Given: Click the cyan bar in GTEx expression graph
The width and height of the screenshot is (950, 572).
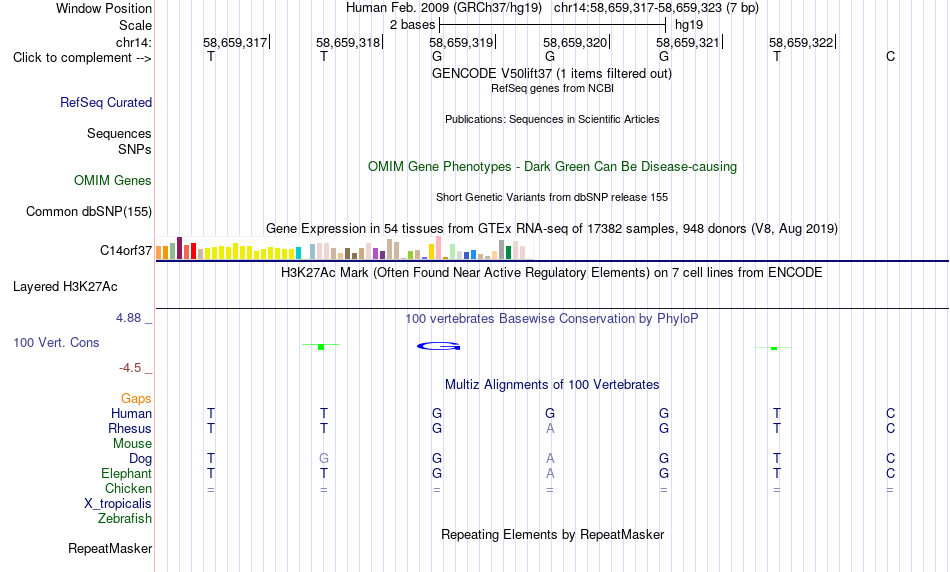Looking at the screenshot, I should [298, 253].
